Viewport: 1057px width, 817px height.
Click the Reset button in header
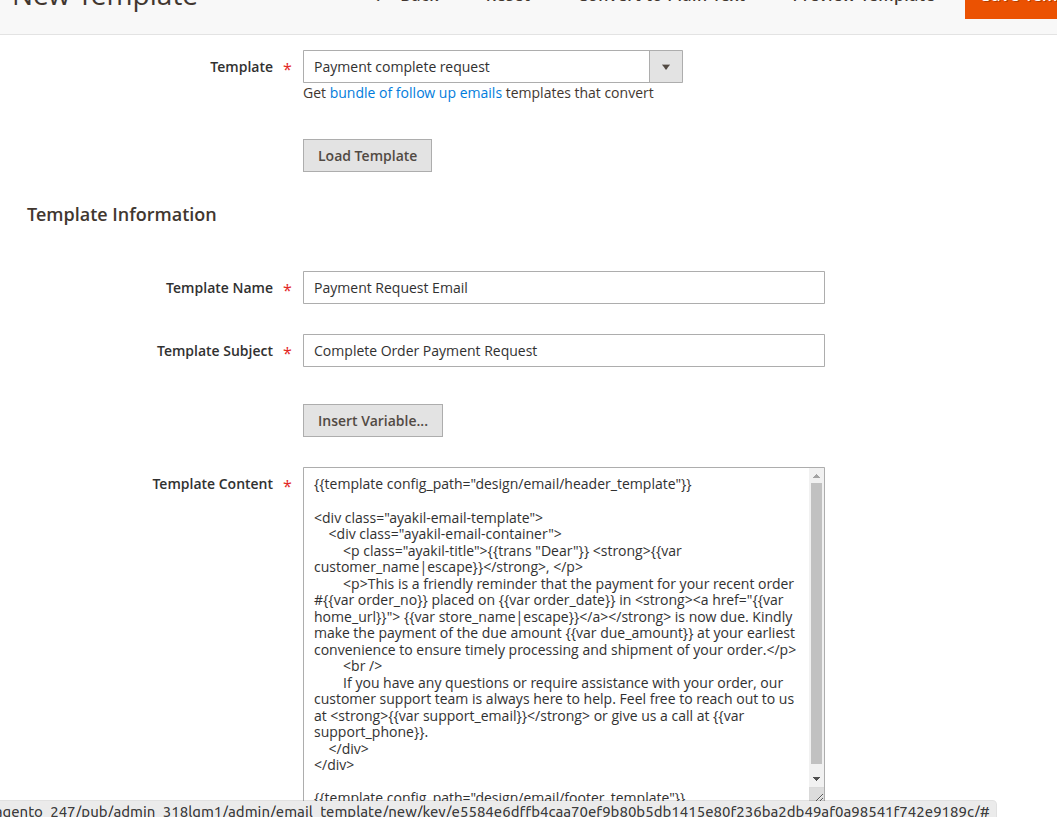pyautogui.click(x=508, y=3)
